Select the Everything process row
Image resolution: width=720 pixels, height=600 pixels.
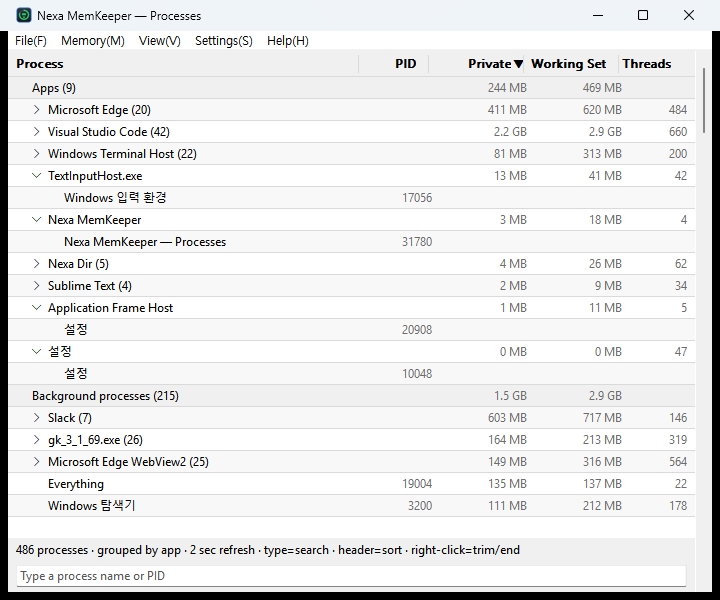pos(352,484)
